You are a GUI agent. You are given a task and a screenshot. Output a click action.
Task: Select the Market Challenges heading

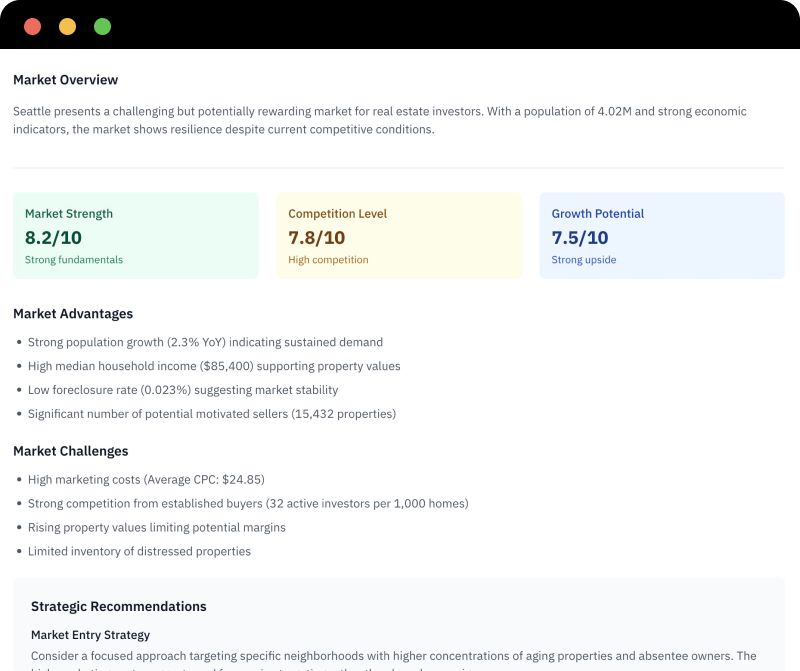(x=71, y=451)
